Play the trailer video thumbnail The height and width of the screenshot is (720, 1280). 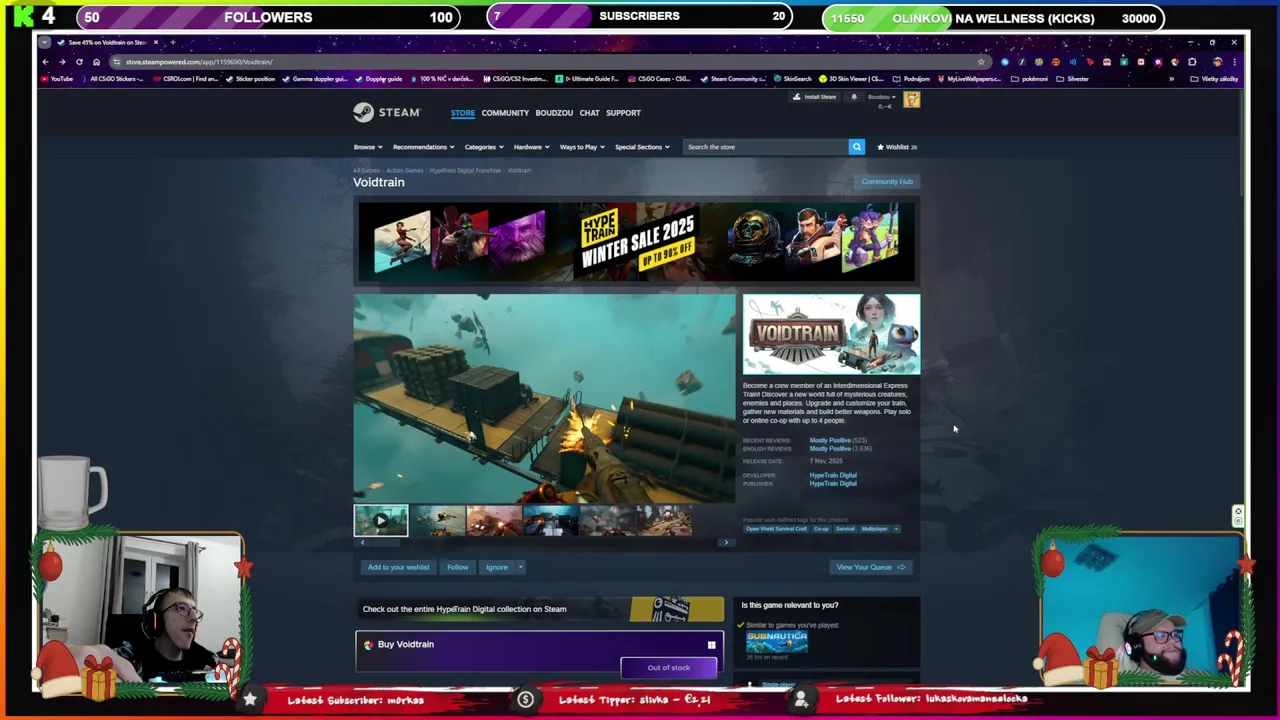click(381, 520)
